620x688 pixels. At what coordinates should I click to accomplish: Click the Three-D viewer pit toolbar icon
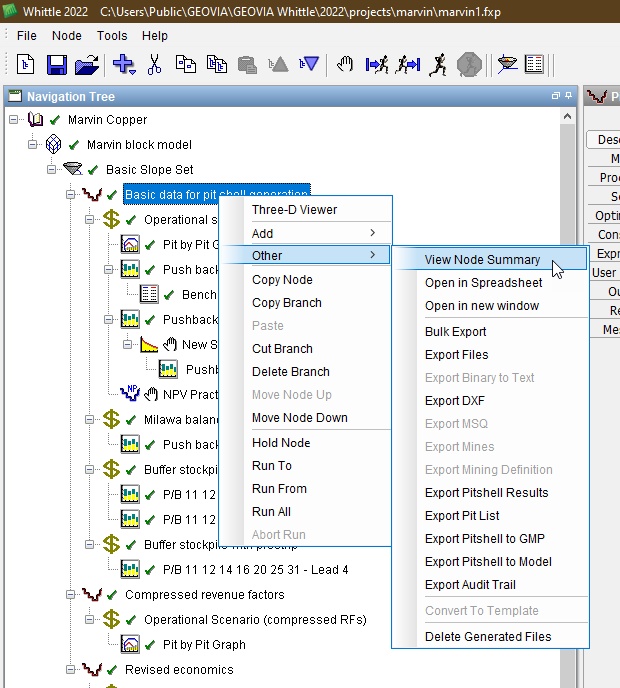pos(507,64)
